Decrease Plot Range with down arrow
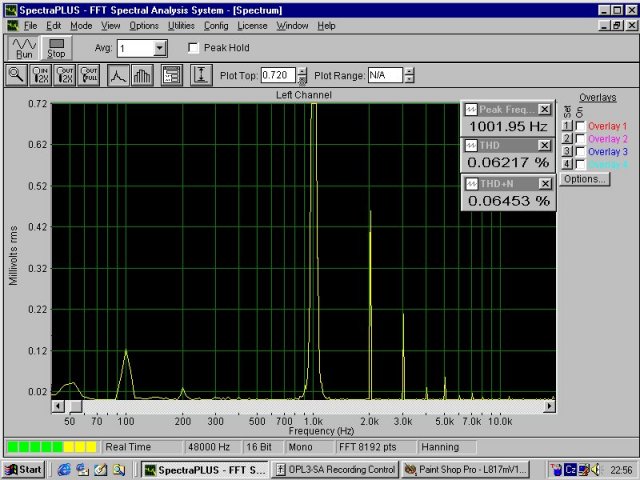 click(x=409, y=80)
